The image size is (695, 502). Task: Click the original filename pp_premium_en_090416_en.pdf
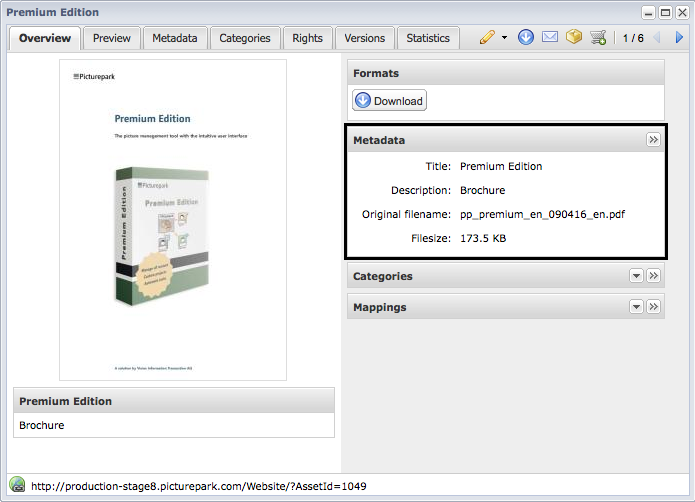543,214
